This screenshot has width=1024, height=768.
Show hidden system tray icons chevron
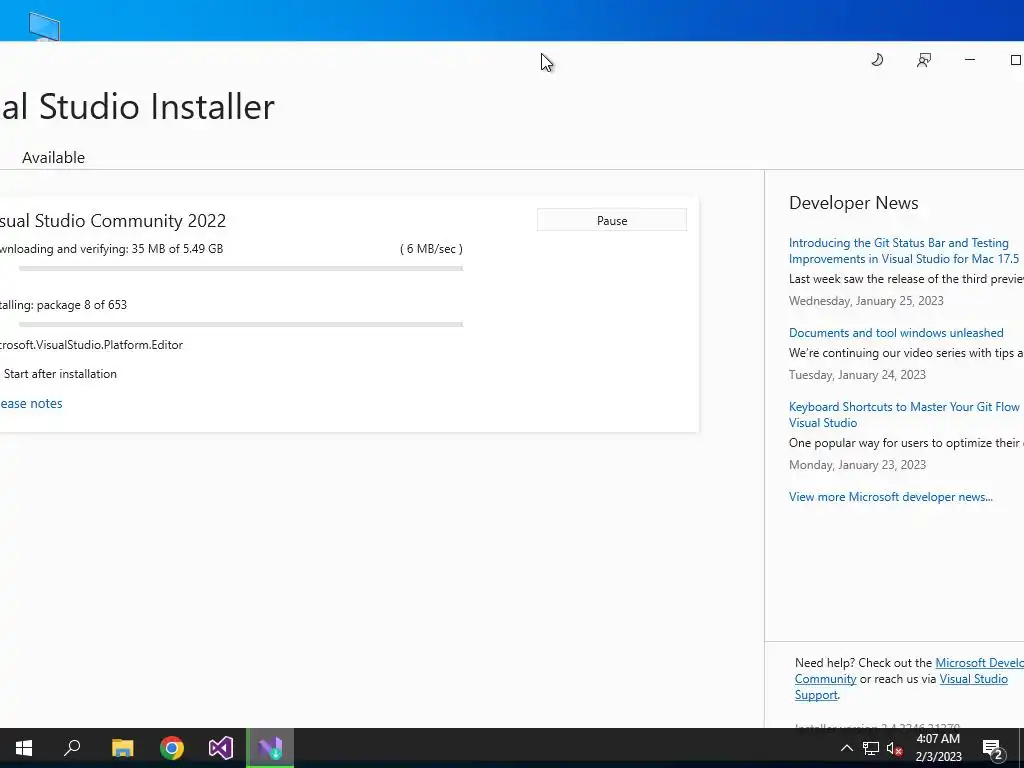coord(846,748)
